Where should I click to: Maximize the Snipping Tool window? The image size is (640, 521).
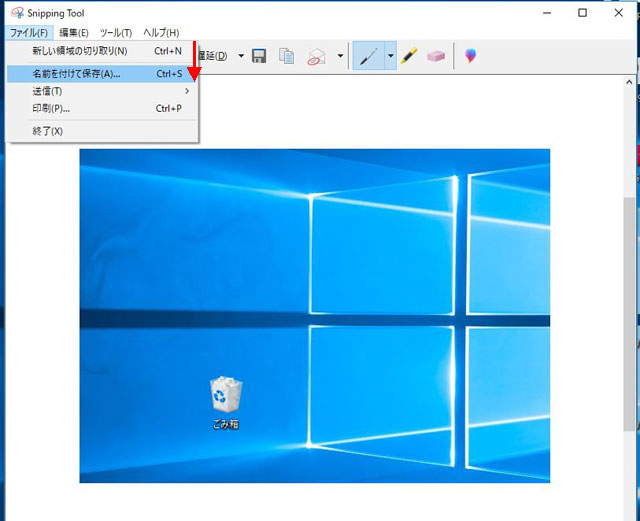point(582,13)
